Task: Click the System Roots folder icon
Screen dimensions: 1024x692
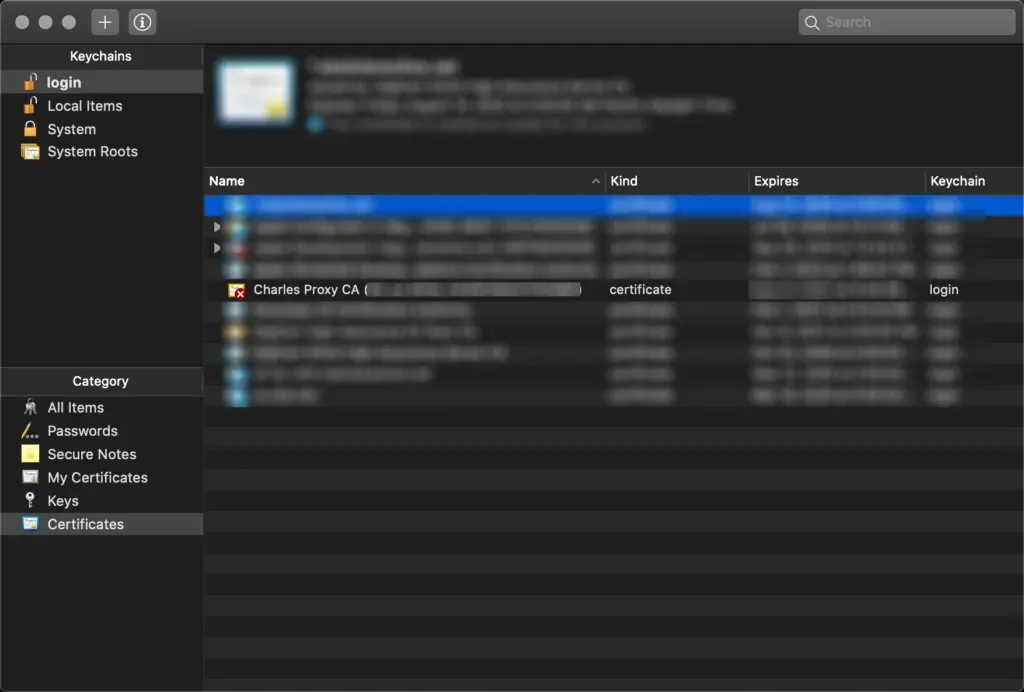Action: [x=30, y=151]
